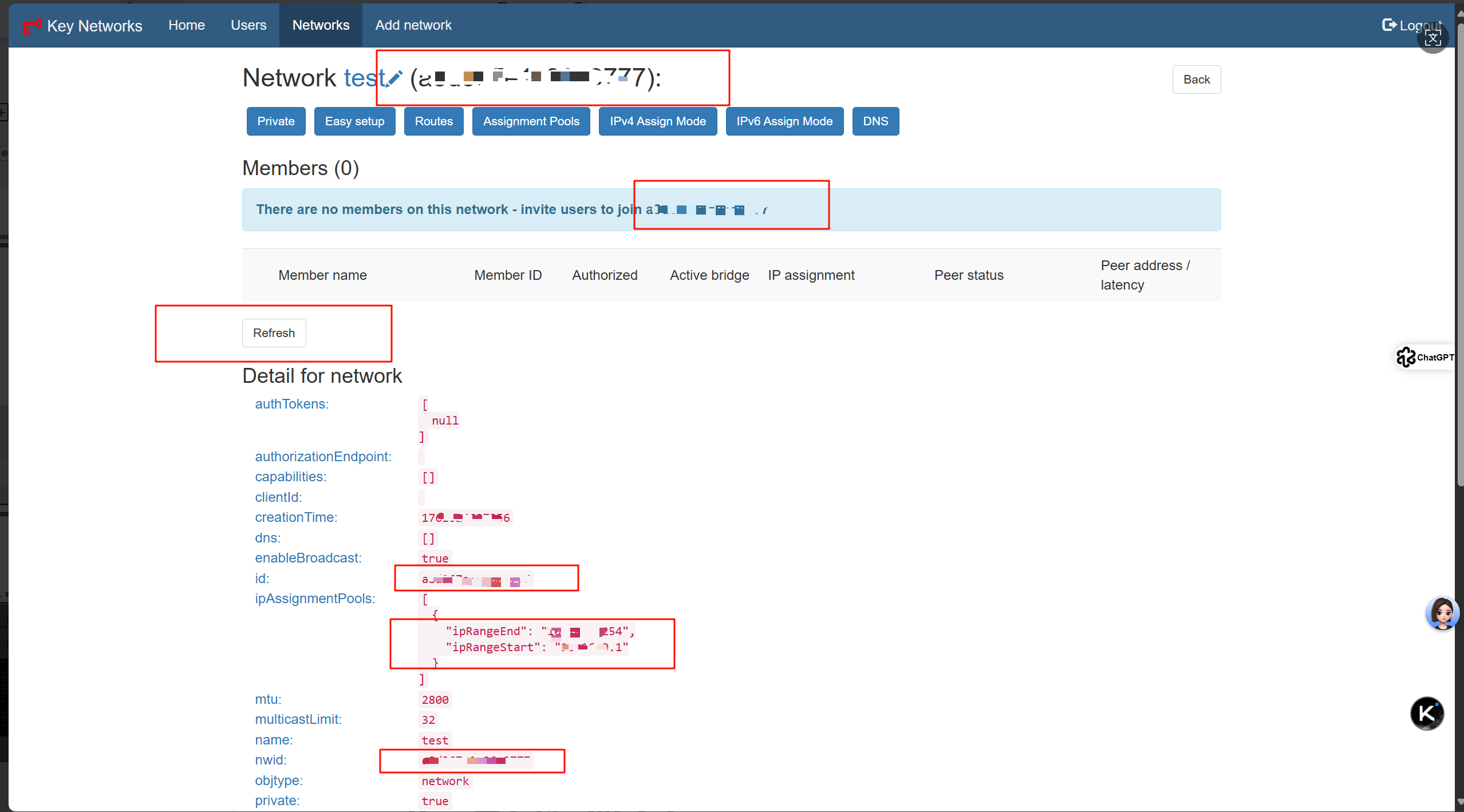
Task: Click the pencil edit icon beside test
Action: (x=394, y=79)
